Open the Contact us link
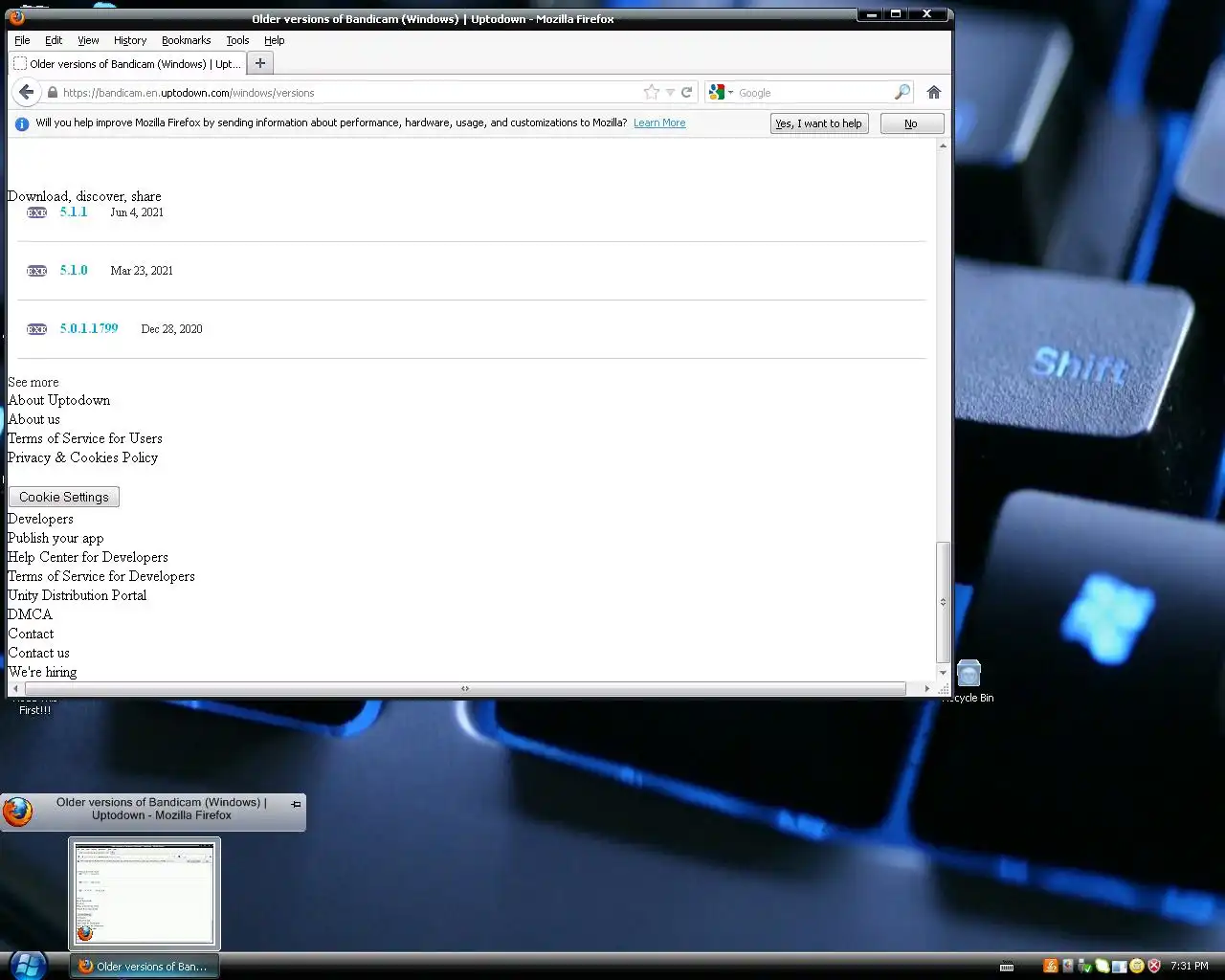 pyautogui.click(x=38, y=653)
